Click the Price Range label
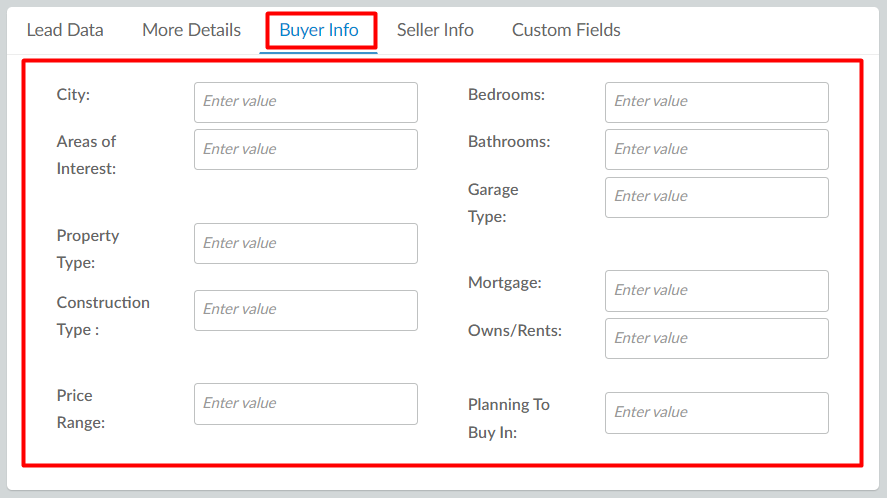The image size is (887, 498). pyautogui.click(x=81, y=409)
